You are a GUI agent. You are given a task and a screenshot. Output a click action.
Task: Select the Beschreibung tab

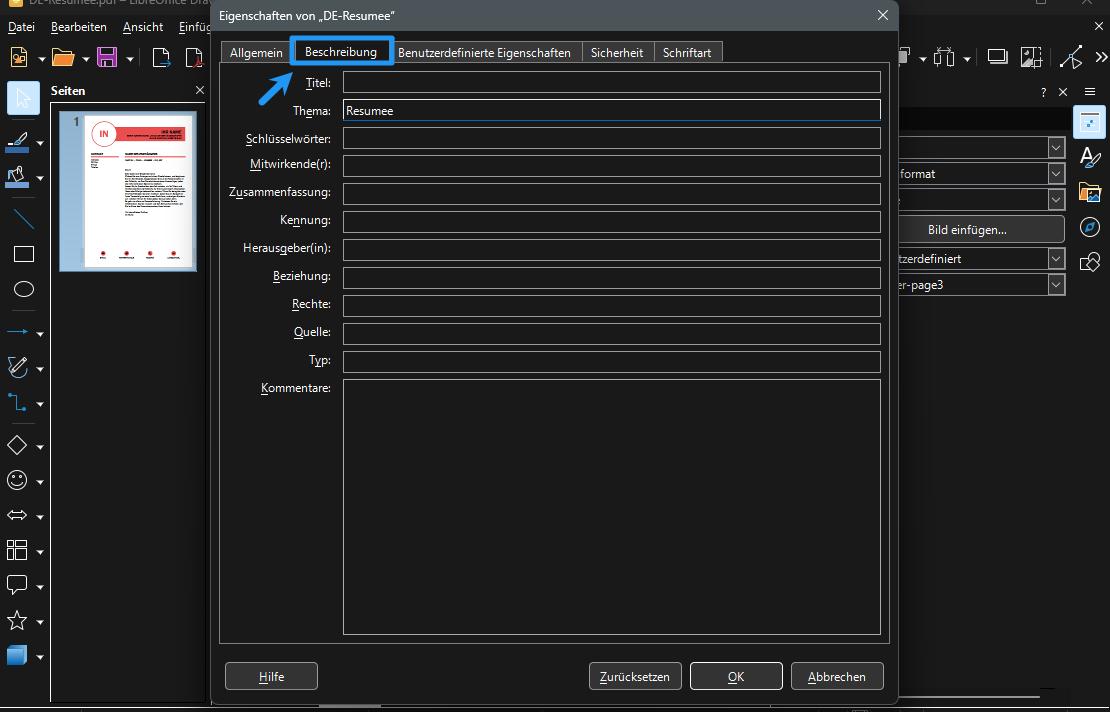[x=341, y=52]
